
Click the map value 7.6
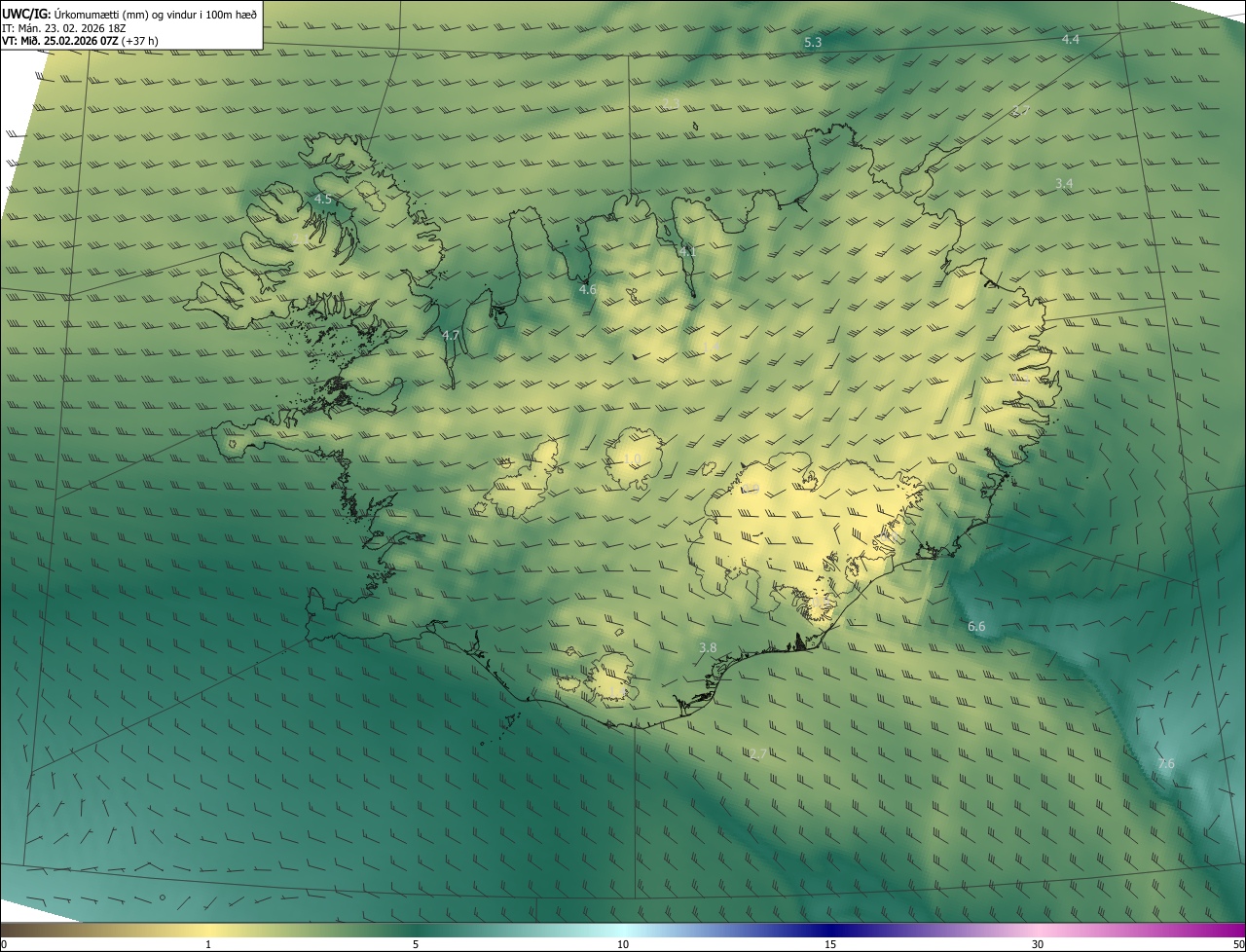coord(1165,764)
